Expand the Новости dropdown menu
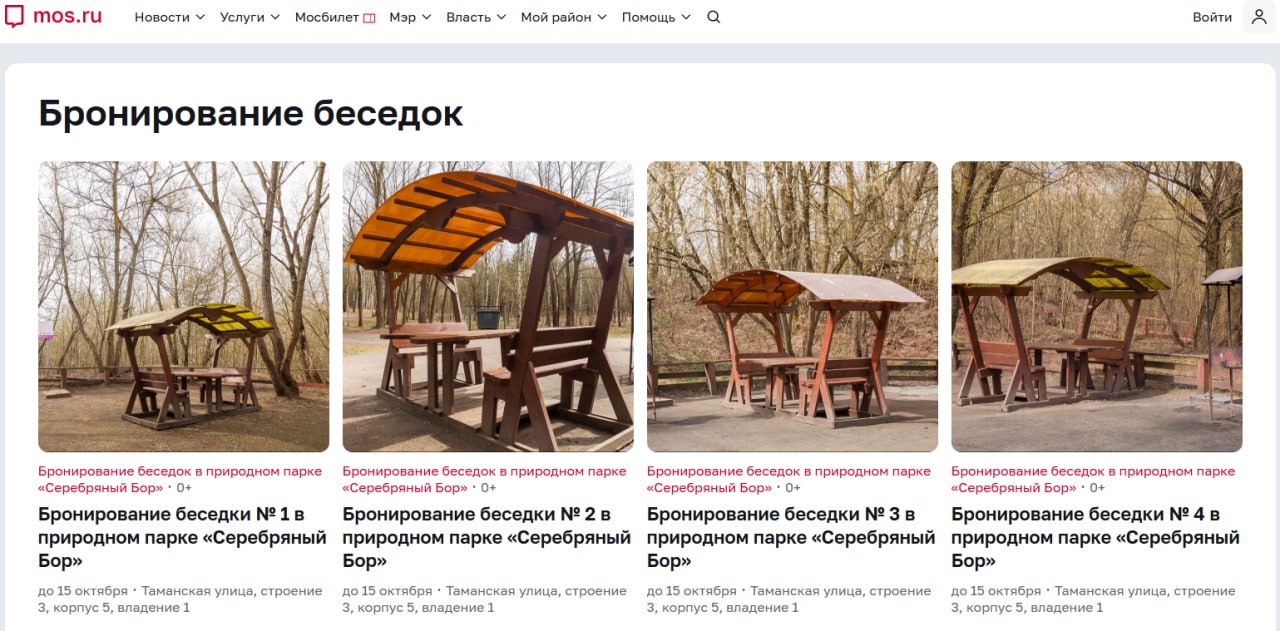1280x631 pixels. [x=170, y=17]
